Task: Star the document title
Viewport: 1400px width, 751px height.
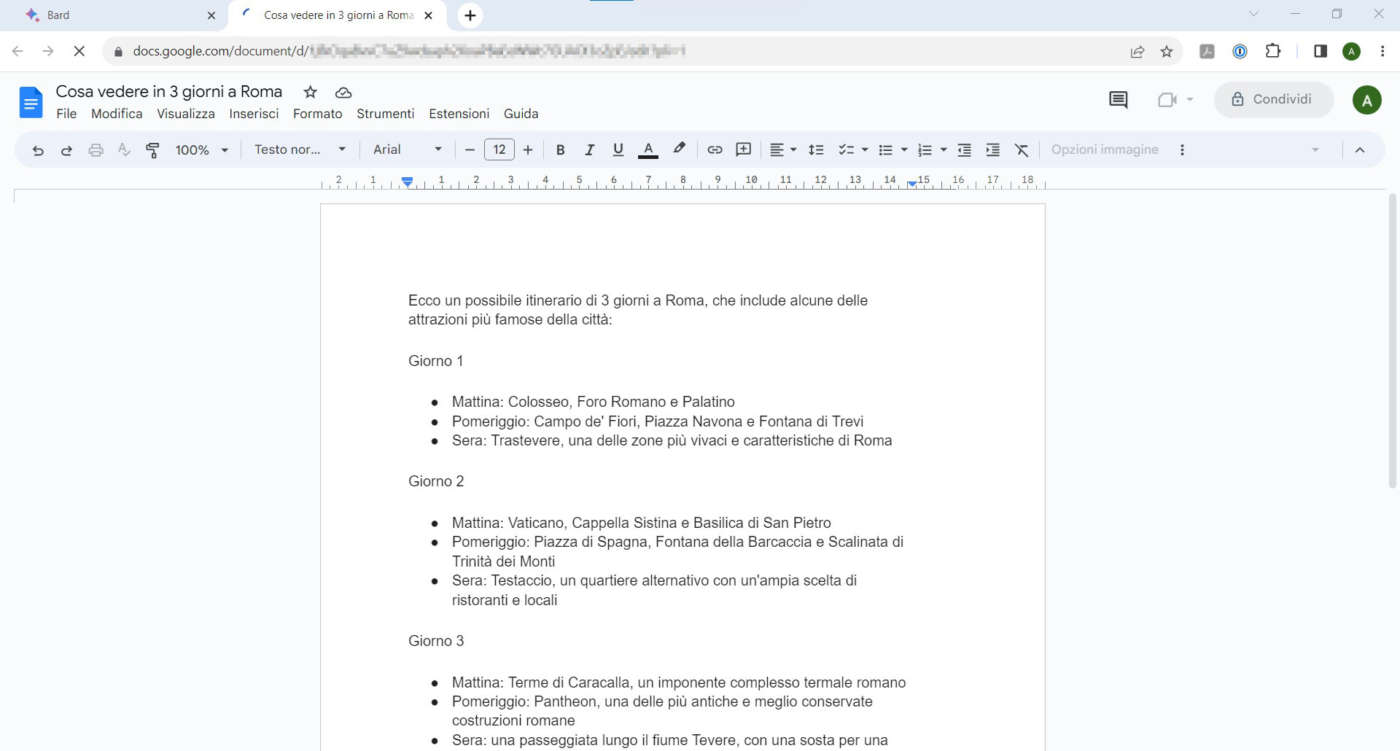Action: [310, 92]
